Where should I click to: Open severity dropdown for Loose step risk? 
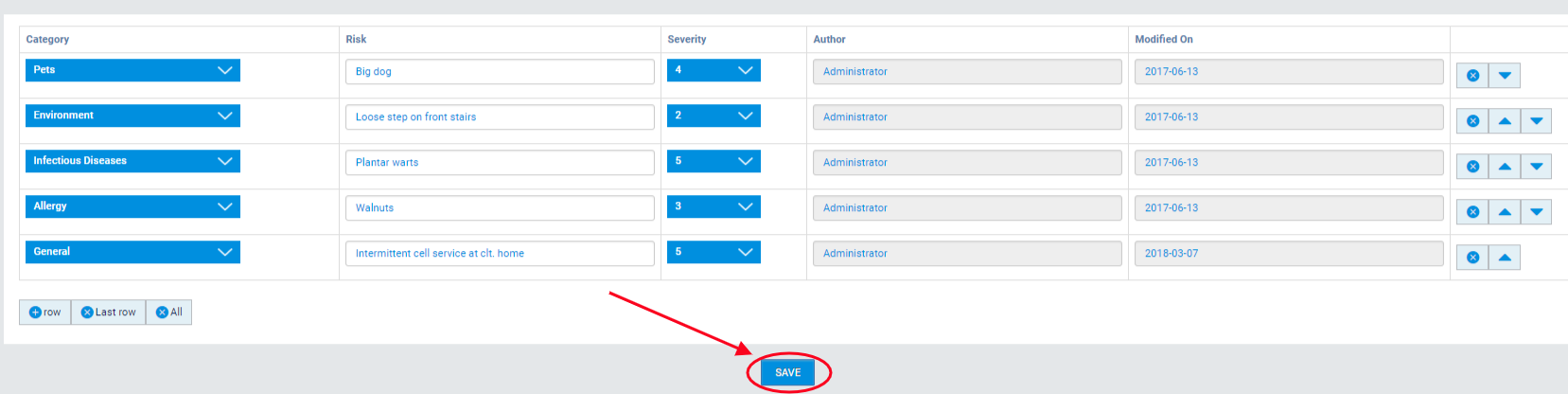(714, 116)
